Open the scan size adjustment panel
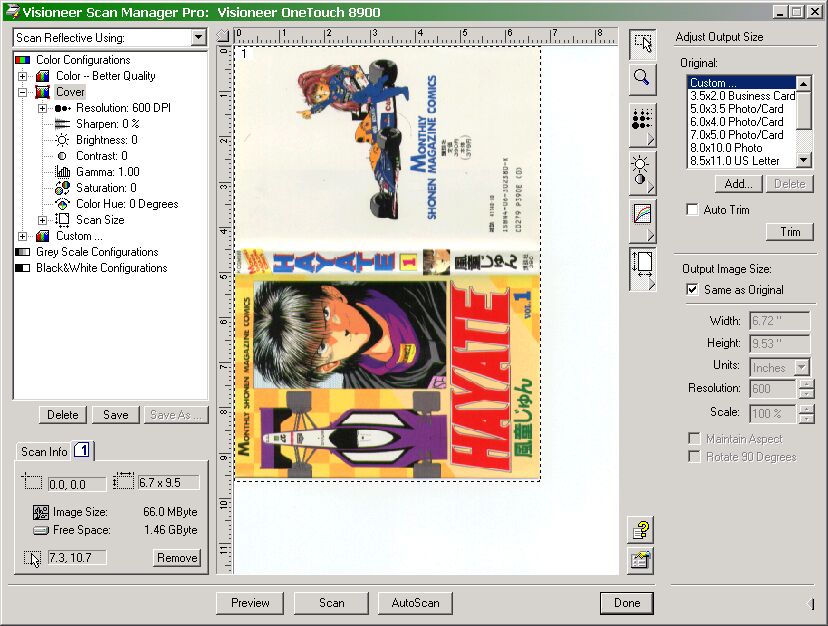The image size is (828, 626). coord(642,268)
